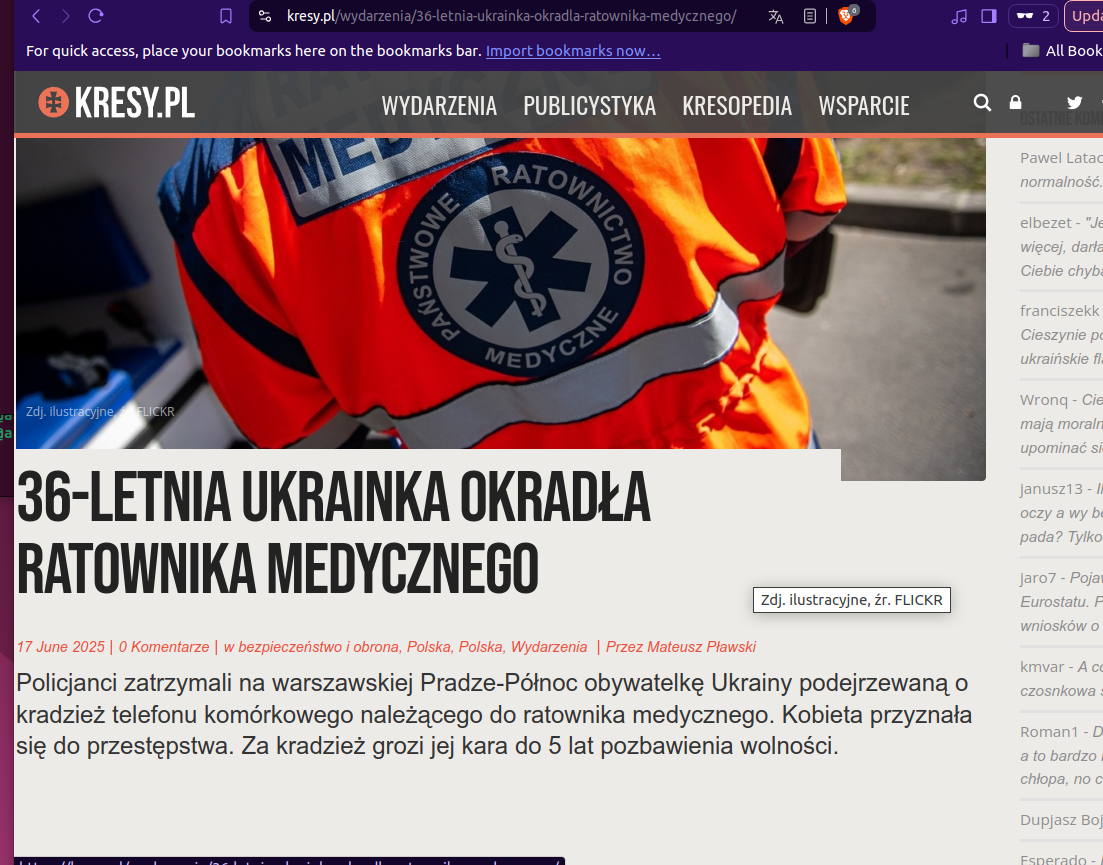Click the translate page icon
1103x865 pixels.
tap(776, 16)
